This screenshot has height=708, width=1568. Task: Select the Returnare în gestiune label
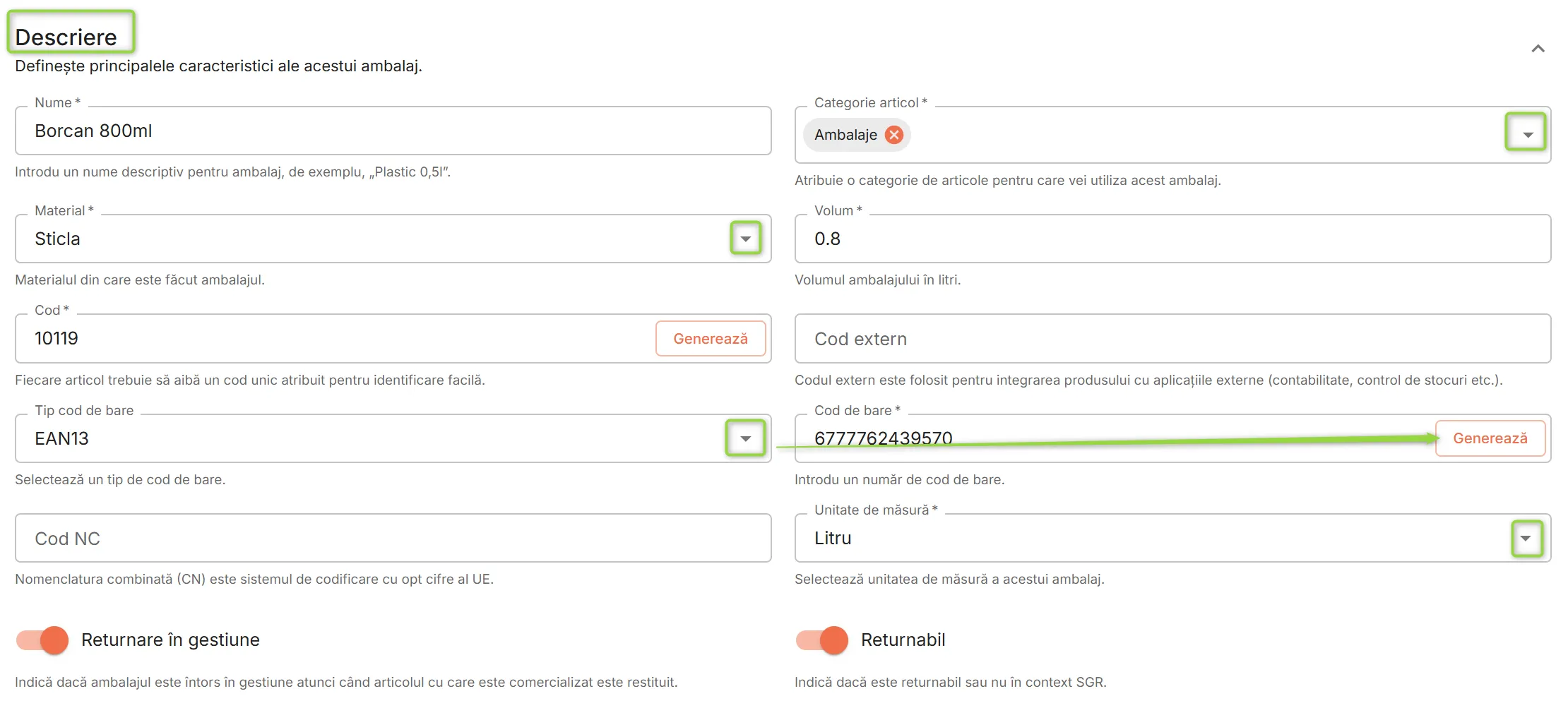[x=170, y=640]
